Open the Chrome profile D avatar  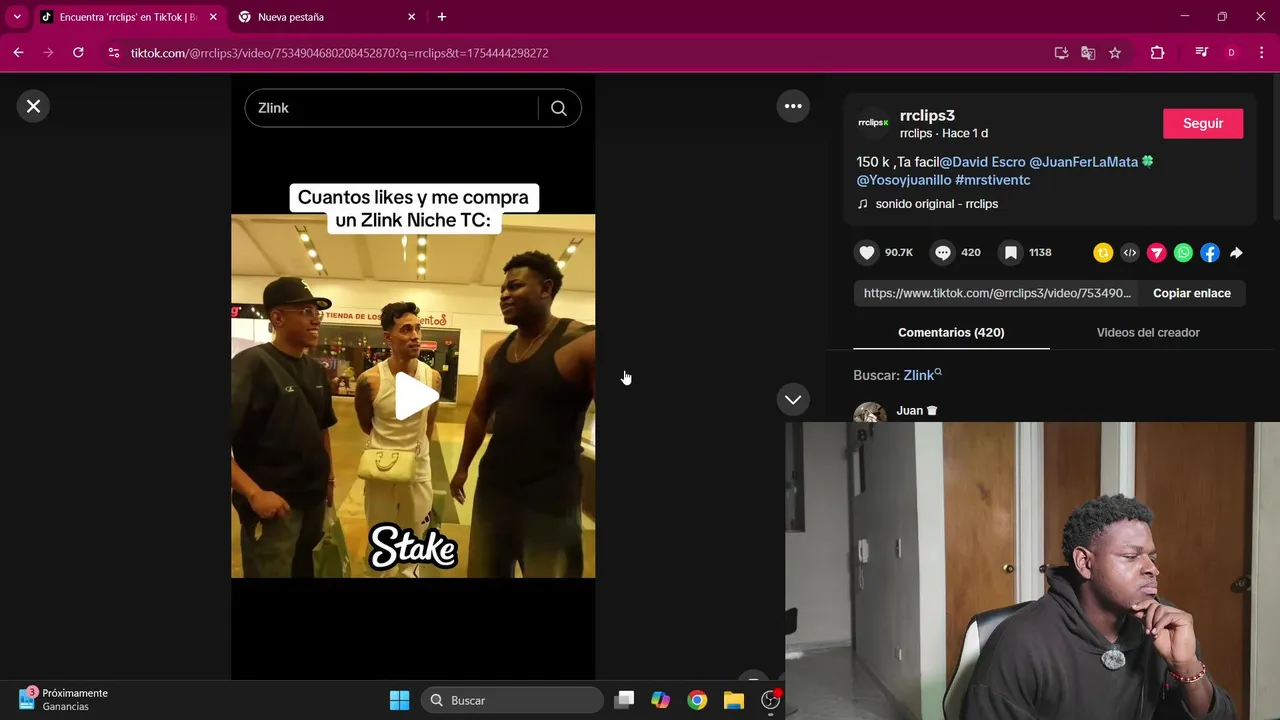pyautogui.click(x=1231, y=53)
